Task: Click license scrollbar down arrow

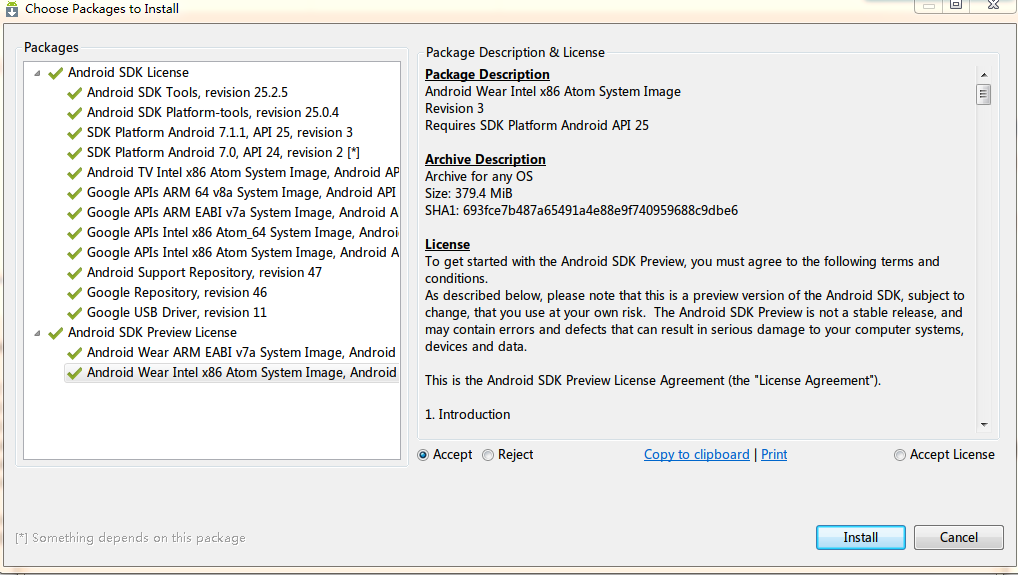Action: pos(984,424)
